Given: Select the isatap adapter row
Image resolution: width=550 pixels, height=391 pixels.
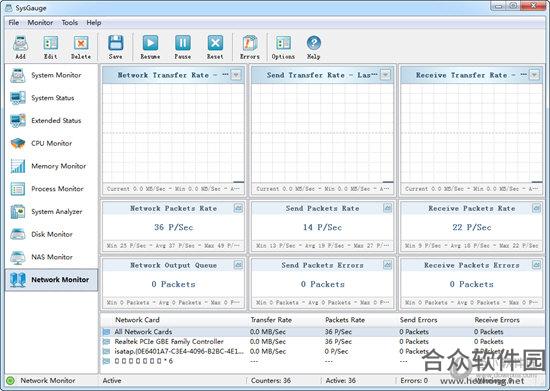Looking at the screenshot, I should (x=323, y=351).
